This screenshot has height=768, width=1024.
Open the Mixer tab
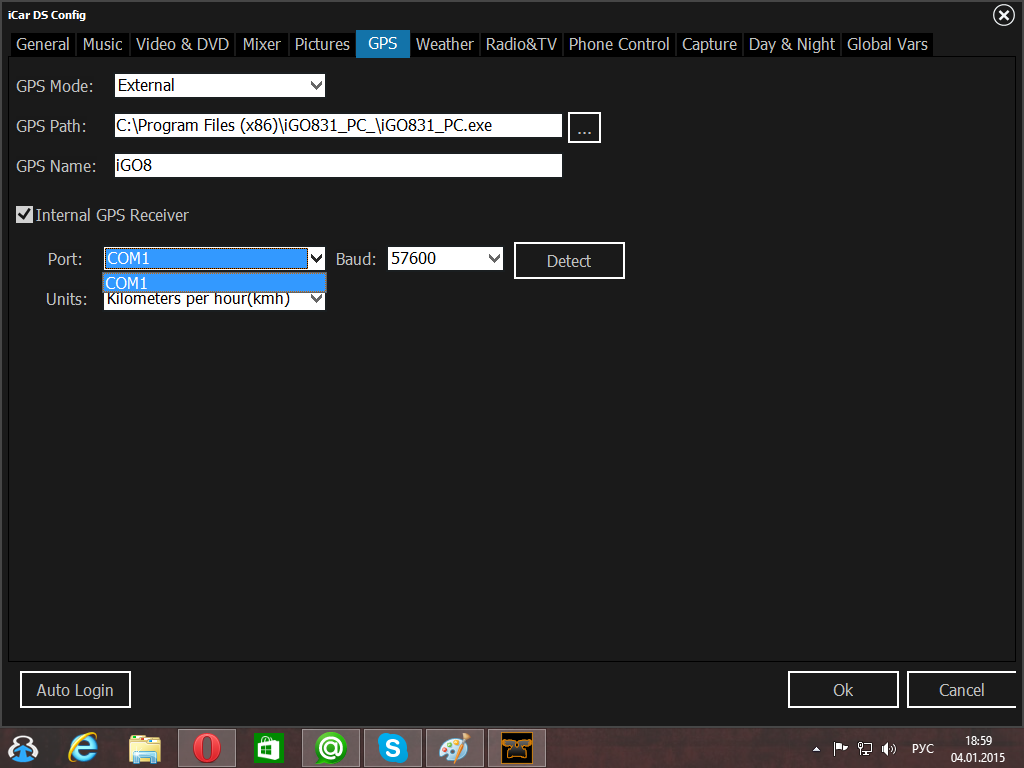tap(261, 44)
